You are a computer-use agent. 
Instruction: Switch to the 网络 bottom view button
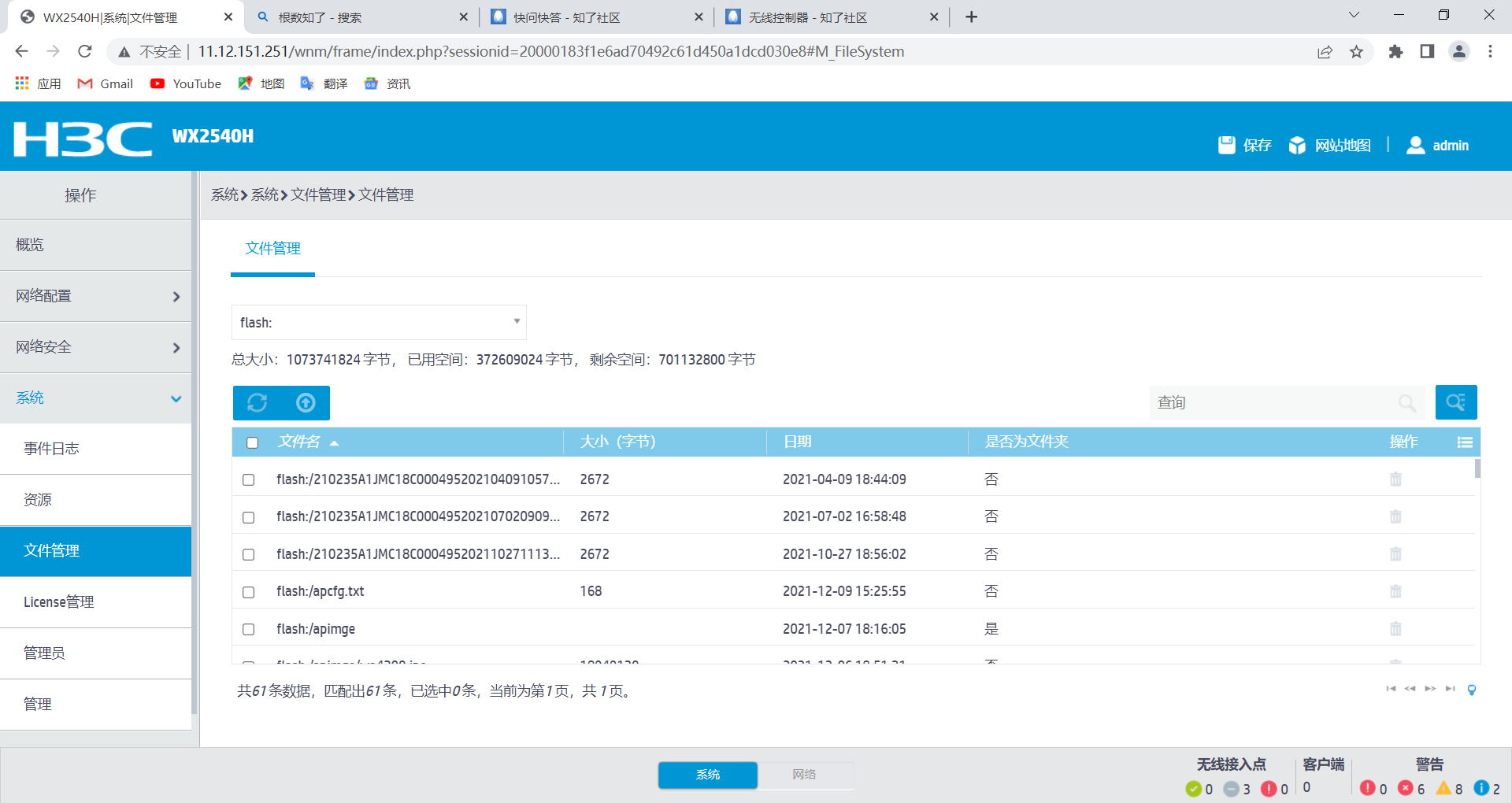[804, 775]
